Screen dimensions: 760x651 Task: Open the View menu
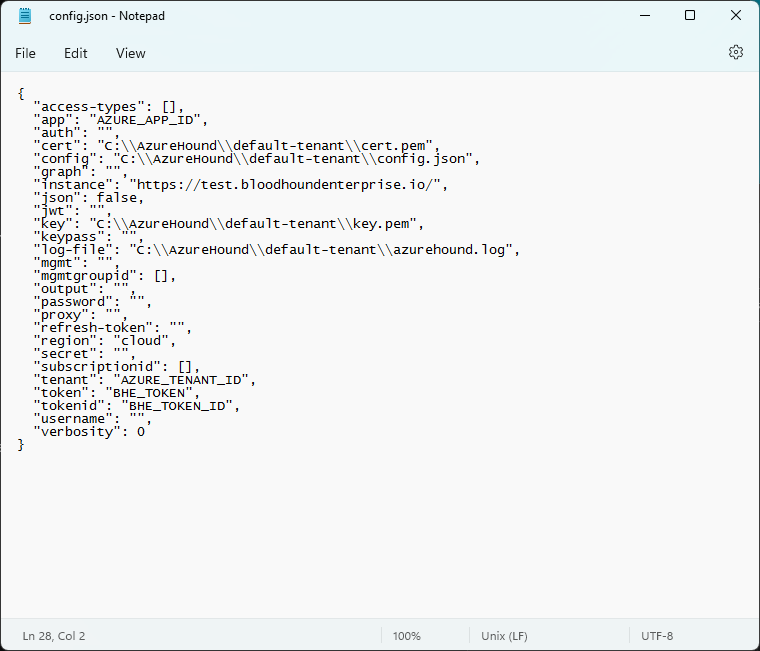coord(130,53)
